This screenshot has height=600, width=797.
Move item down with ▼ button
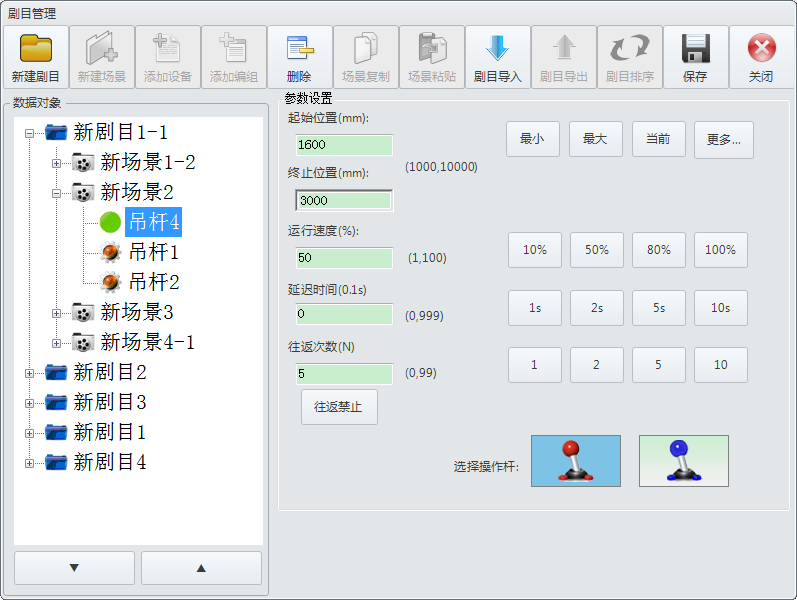pyautogui.click(x=74, y=568)
